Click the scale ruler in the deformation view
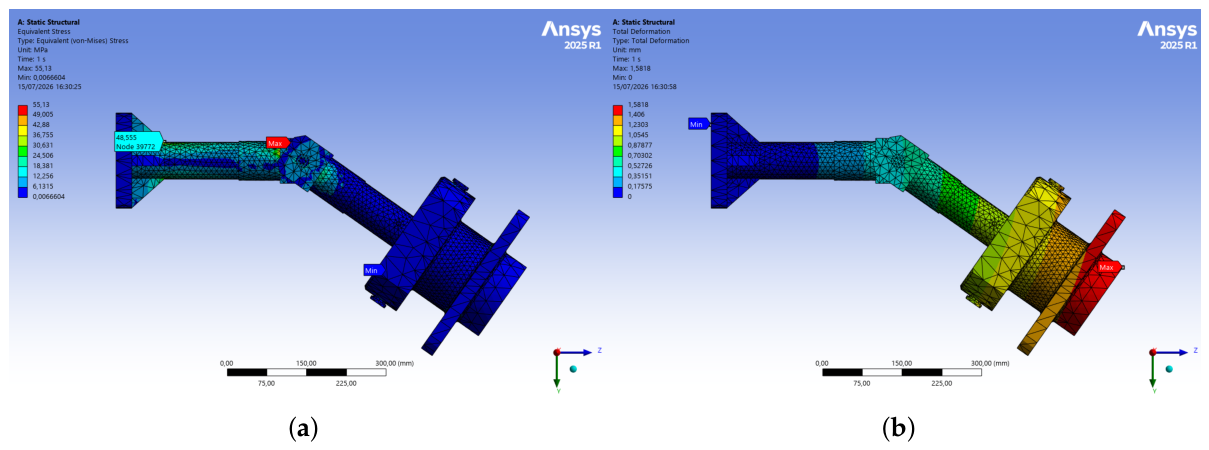The height and width of the screenshot is (450, 1209). click(902, 372)
